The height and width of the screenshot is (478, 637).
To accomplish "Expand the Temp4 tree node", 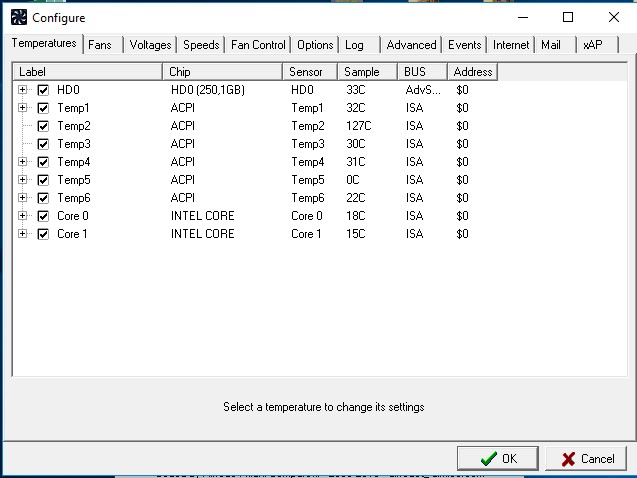I will coord(23,162).
